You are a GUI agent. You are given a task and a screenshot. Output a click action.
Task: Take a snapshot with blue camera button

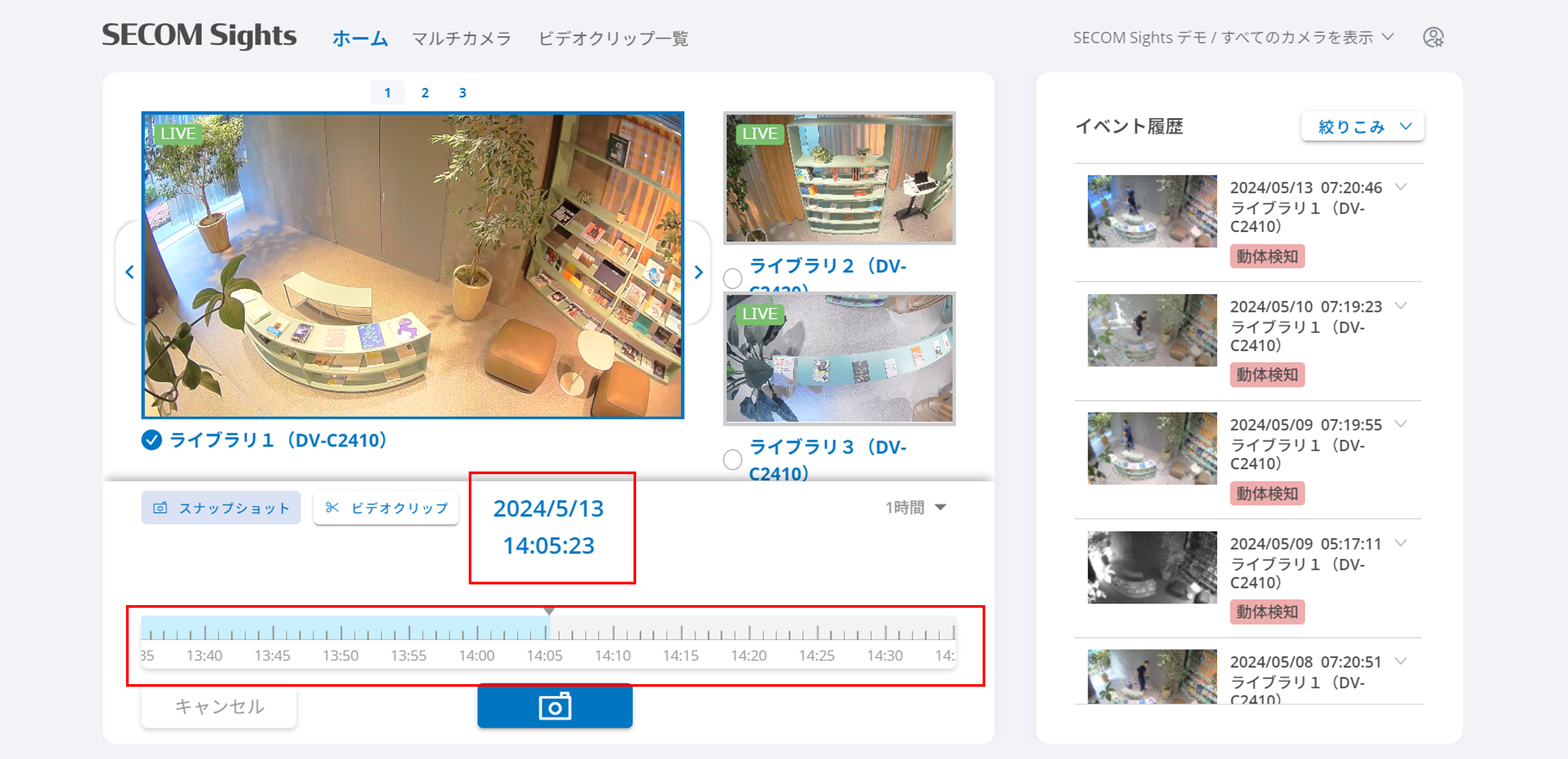click(555, 707)
